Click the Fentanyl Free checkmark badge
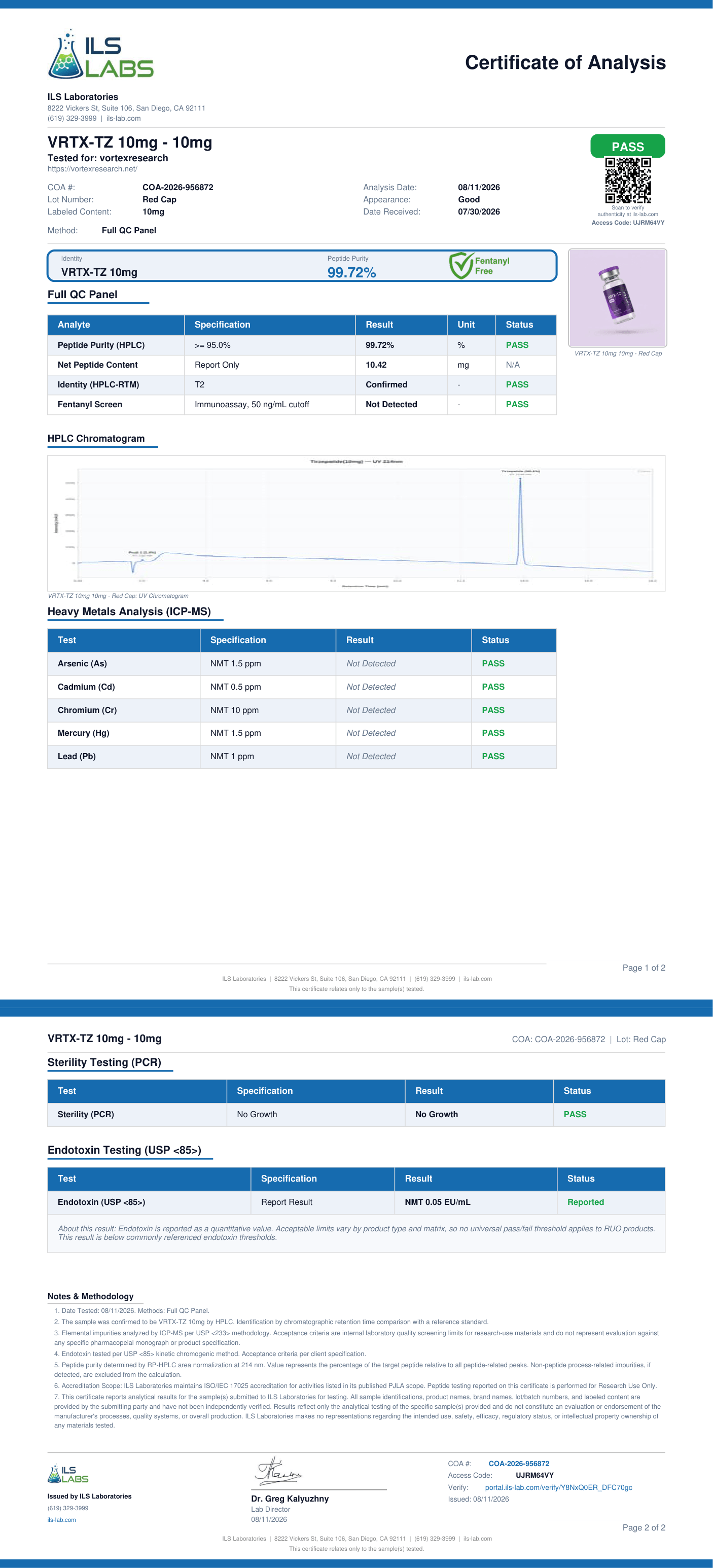Screen dimensions: 713x1568 pyautogui.click(x=479, y=265)
